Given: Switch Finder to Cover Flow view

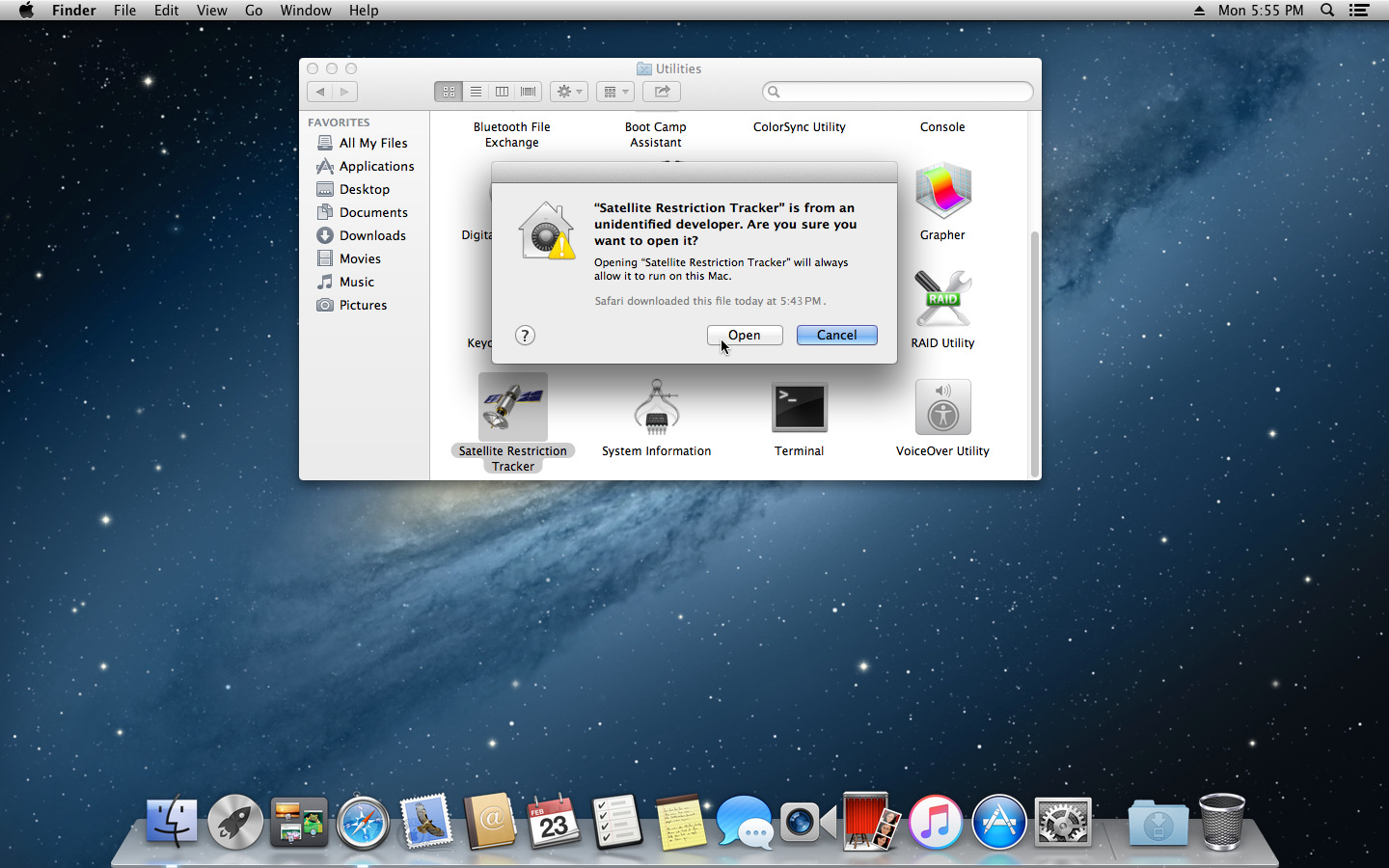Looking at the screenshot, I should [x=528, y=91].
